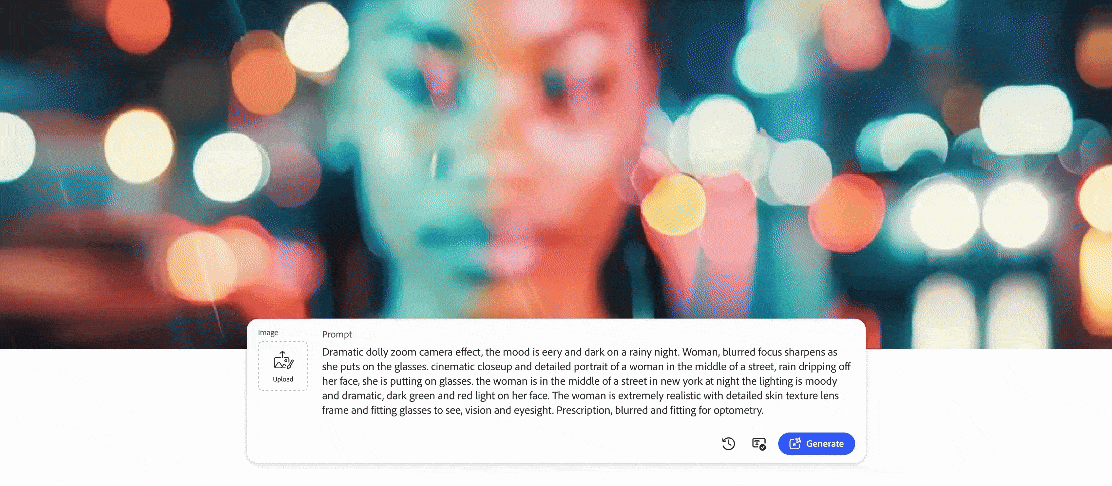
Task: Place cursor in the prompt text field
Action: tap(586, 381)
